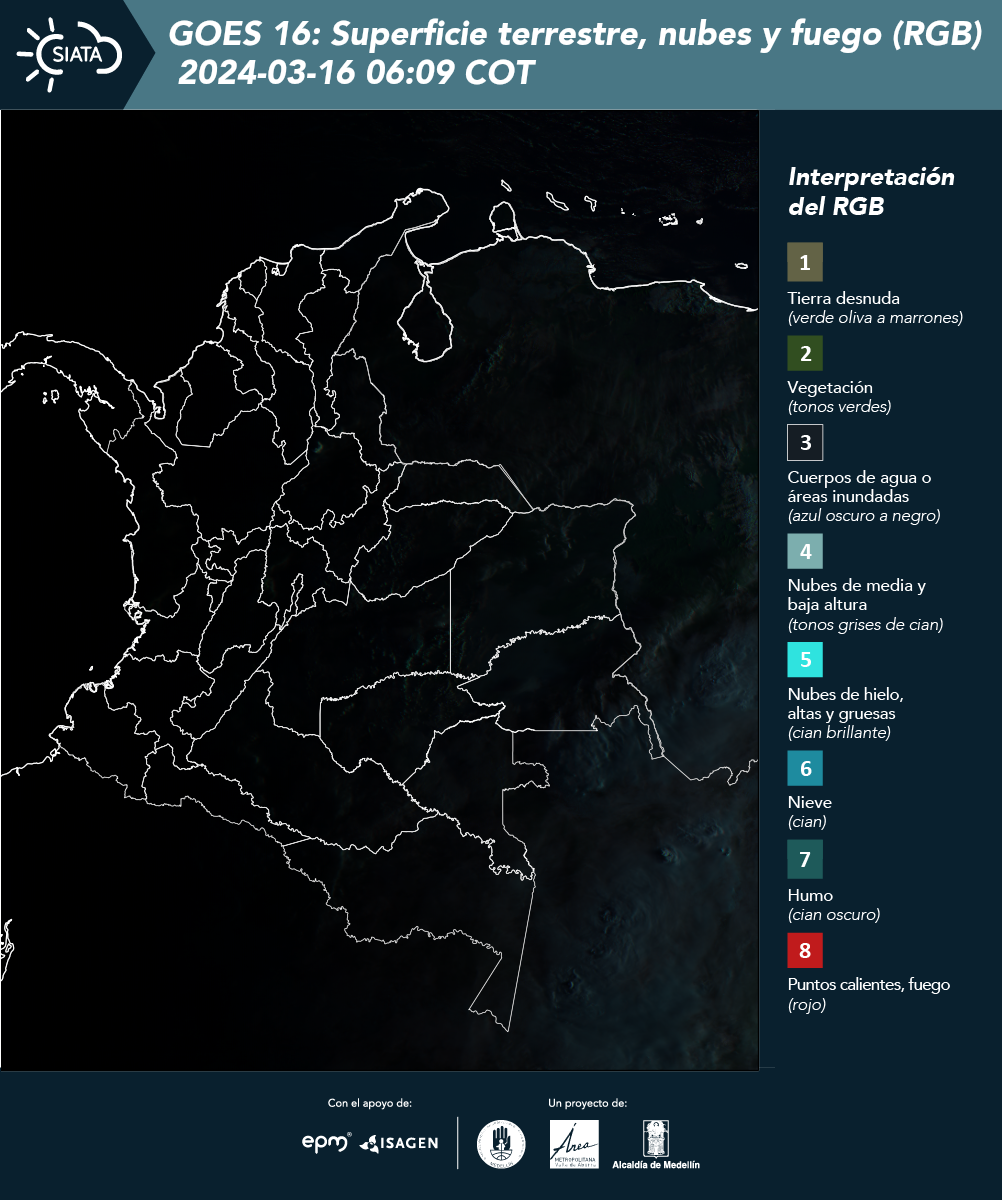Click '(cian brillante)' description
The height and width of the screenshot is (1200, 1002).
click(x=839, y=733)
